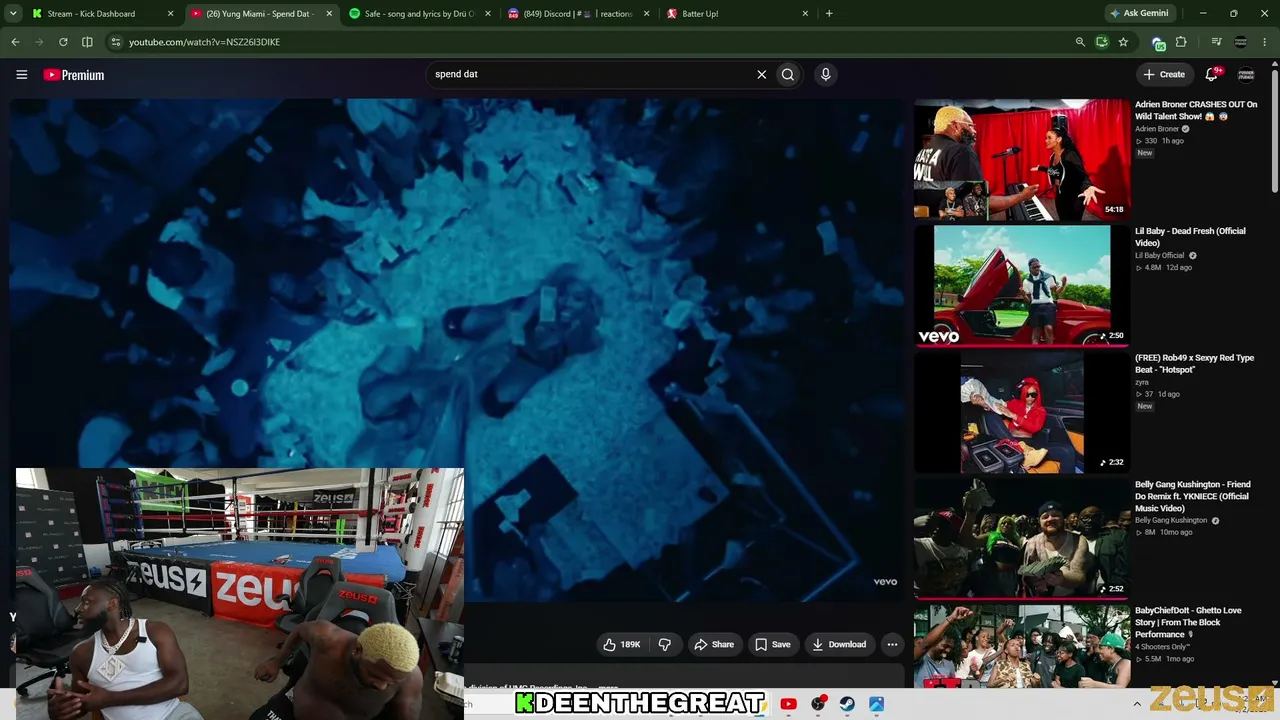This screenshot has width=1280, height=720.
Task: Open the YouTube guide hamburger menu
Action: [x=21, y=74]
